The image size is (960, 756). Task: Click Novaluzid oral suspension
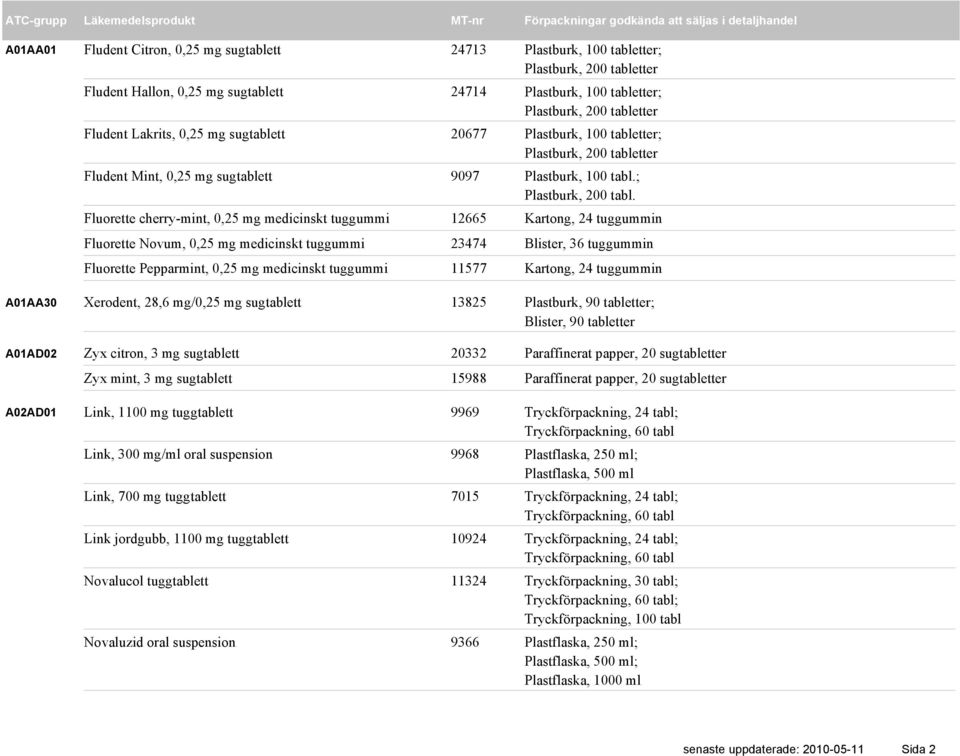pos(159,643)
